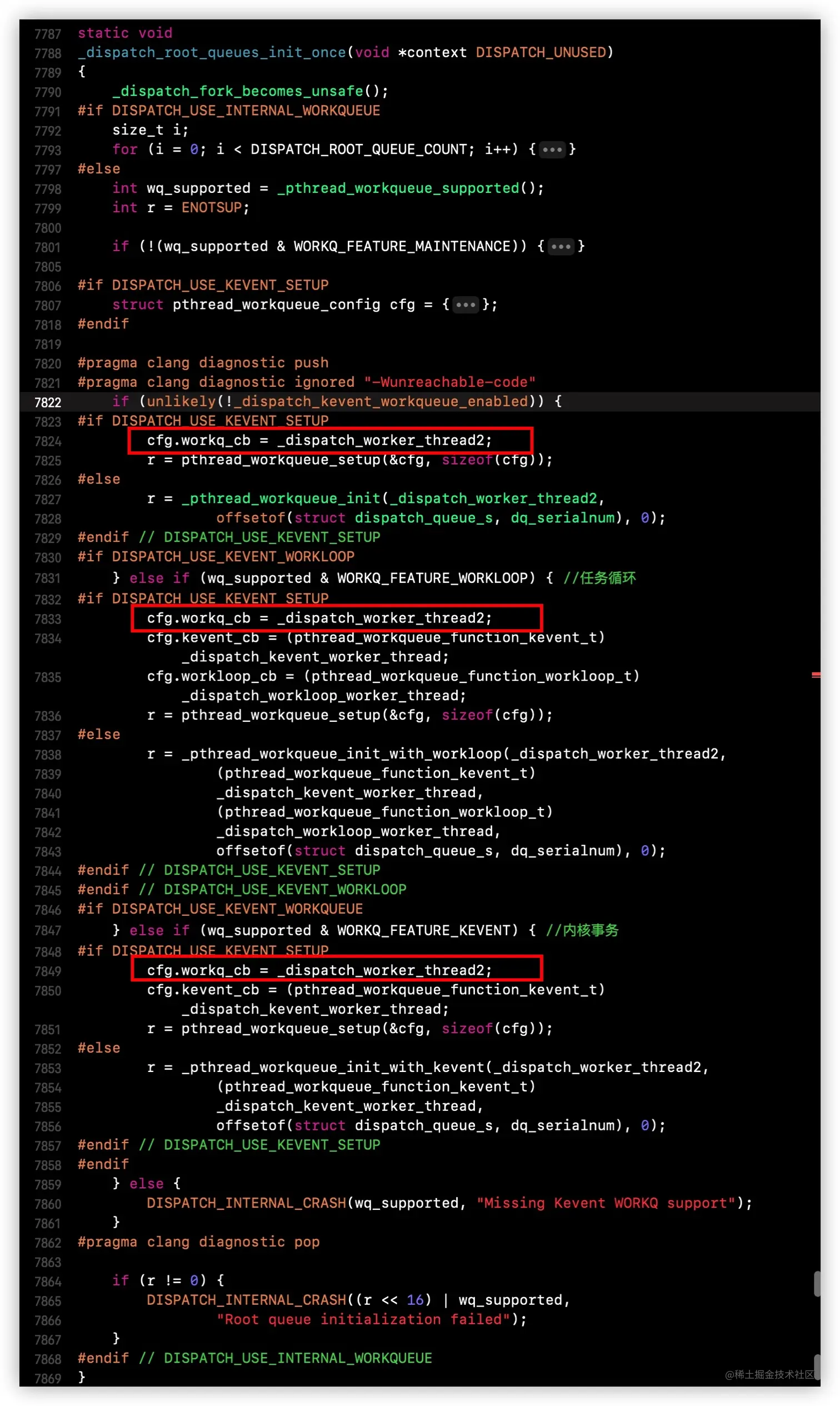Expand folded WORKQ_FEATURE_MAINTENANCE if block

click(561, 246)
